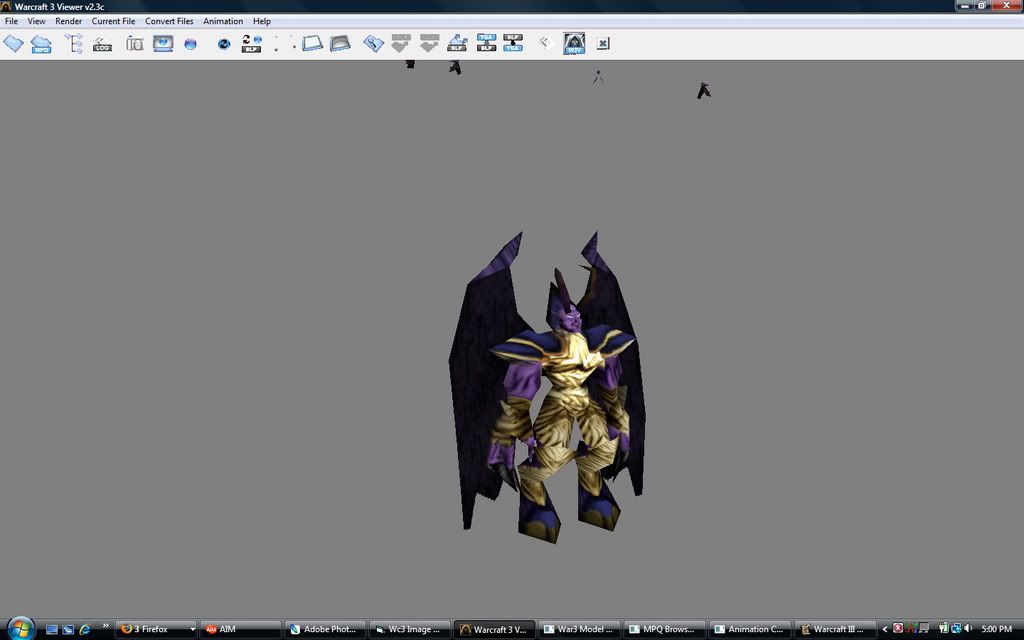
Task: Switch to War3 Model taskbar window
Action: 579,630
